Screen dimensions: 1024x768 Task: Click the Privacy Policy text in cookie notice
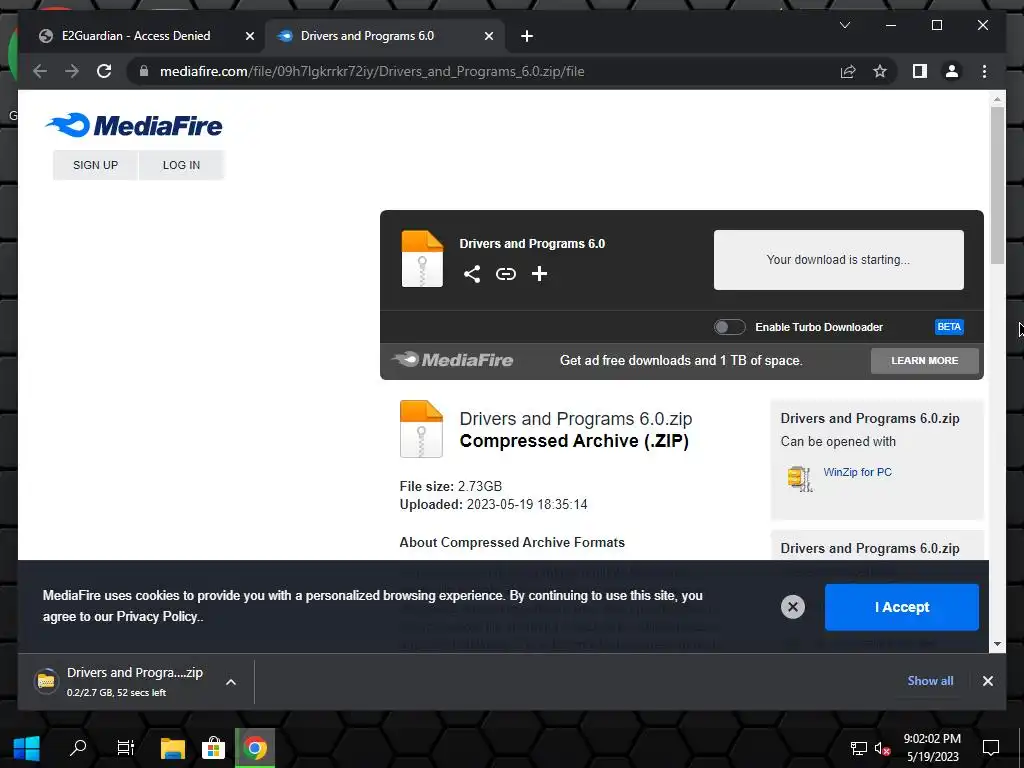pos(159,616)
